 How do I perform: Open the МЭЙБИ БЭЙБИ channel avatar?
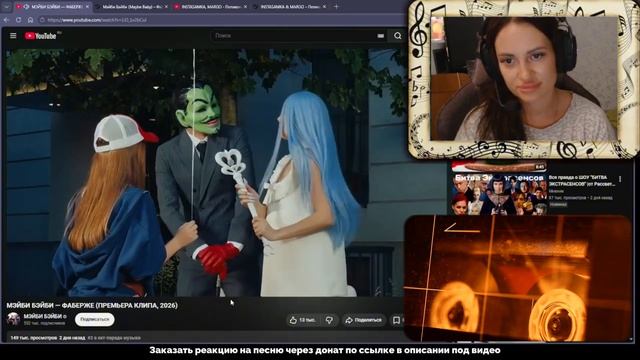(13, 319)
